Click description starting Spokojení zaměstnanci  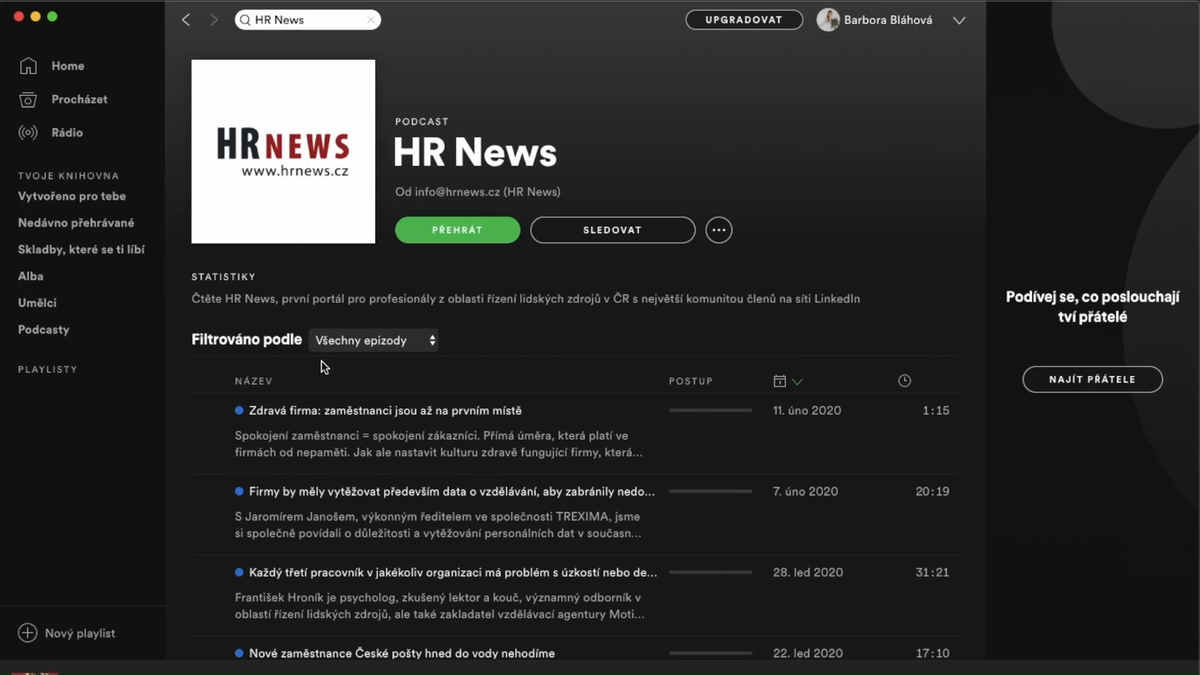pos(439,444)
